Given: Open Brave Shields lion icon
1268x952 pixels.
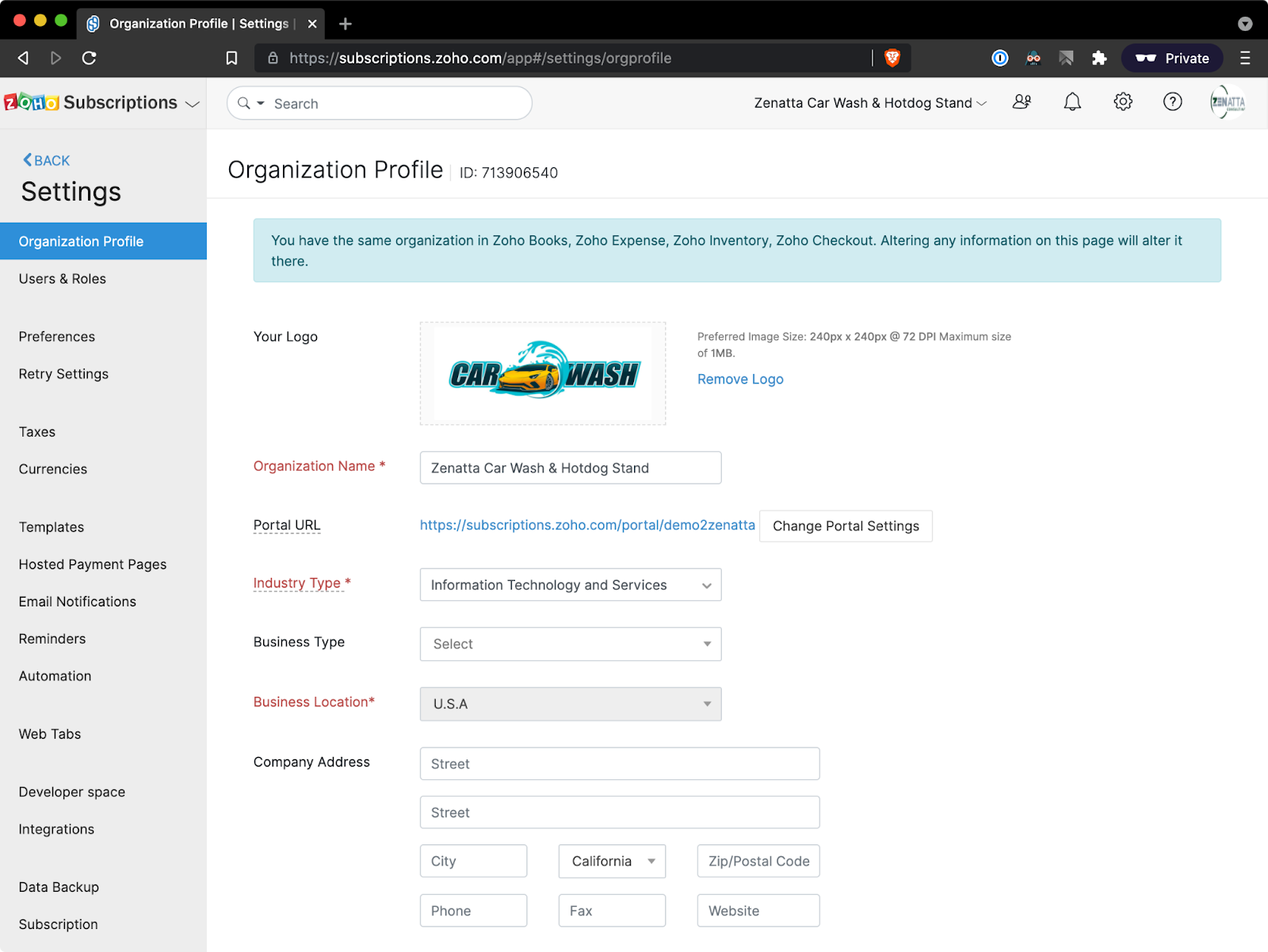Looking at the screenshot, I should click(x=892, y=58).
